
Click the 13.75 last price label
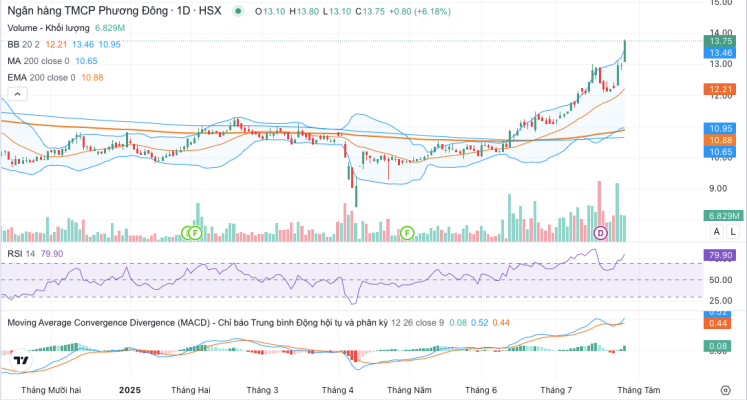tap(720, 41)
